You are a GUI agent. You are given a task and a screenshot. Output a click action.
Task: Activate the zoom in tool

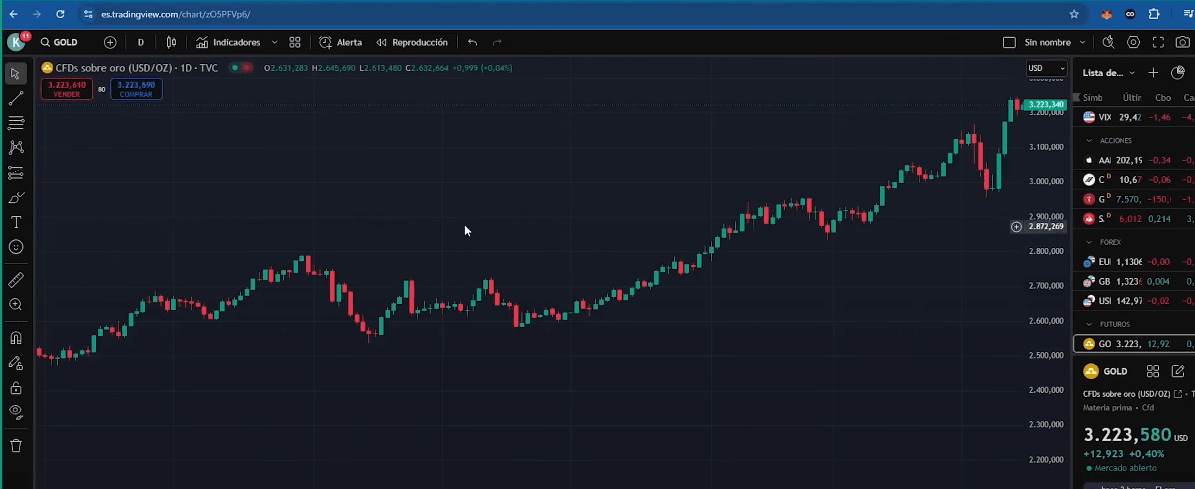click(15, 305)
